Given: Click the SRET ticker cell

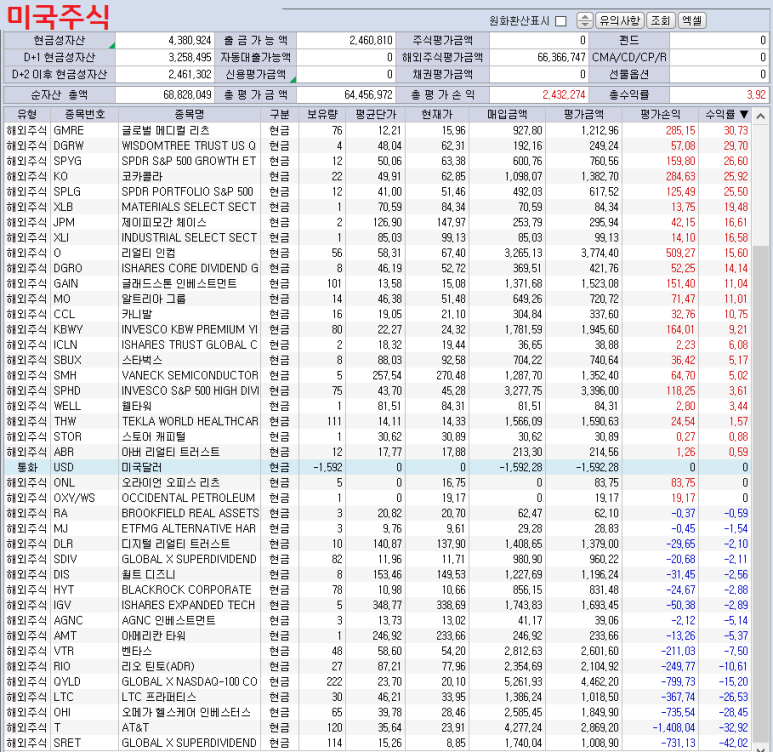Looking at the screenshot, I should coord(84,743).
